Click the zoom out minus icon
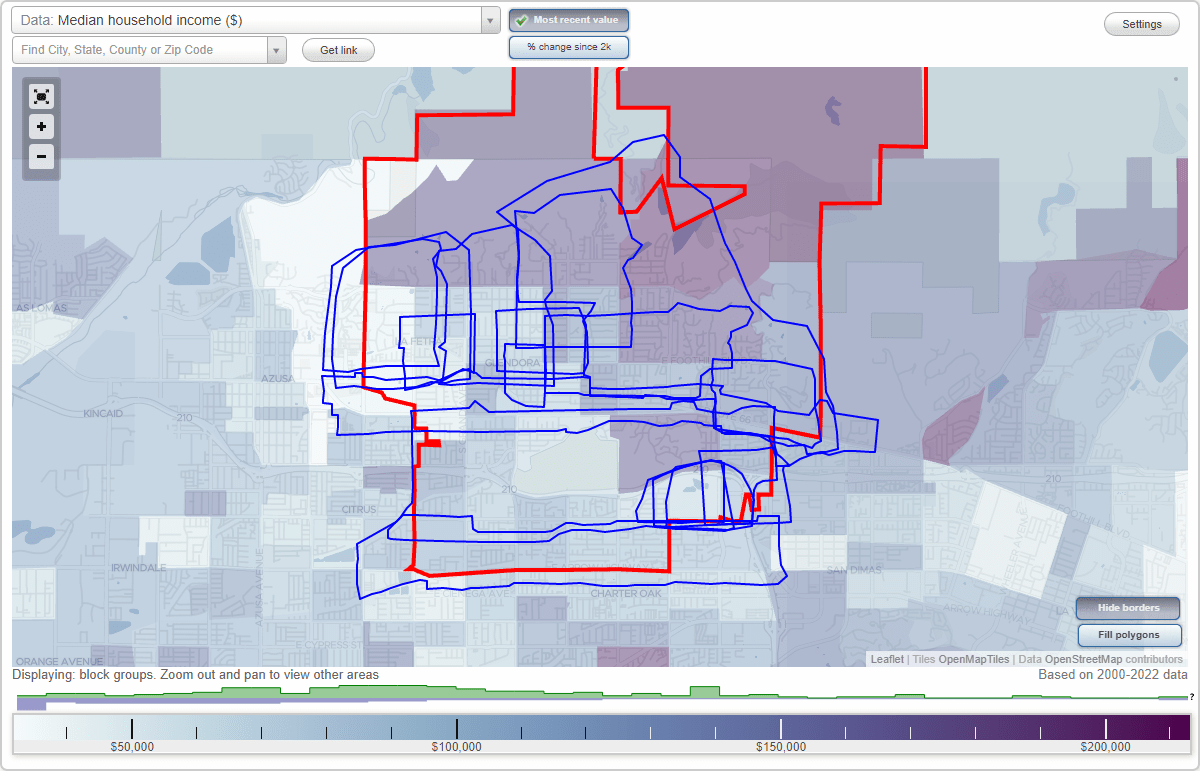This screenshot has width=1200, height=771. pyautogui.click(x=41, y=157)
